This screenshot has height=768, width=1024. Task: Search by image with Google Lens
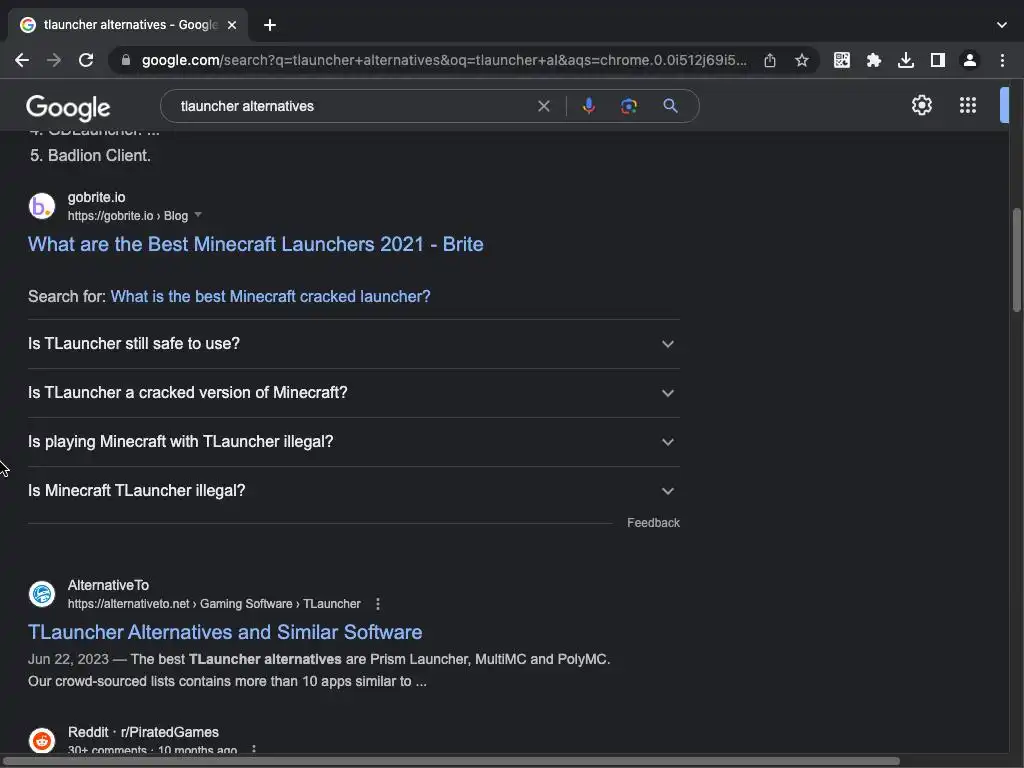pyautogui.click(x=629, y=106)
